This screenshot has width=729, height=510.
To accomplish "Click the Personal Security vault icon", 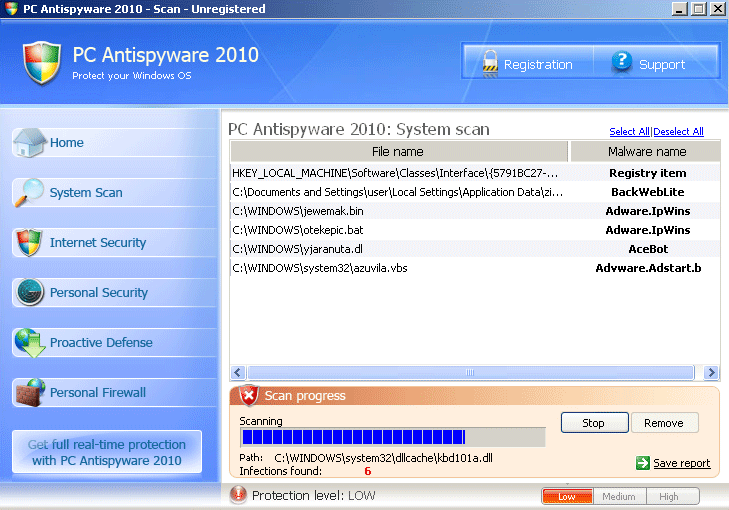I will coord(30,292).
